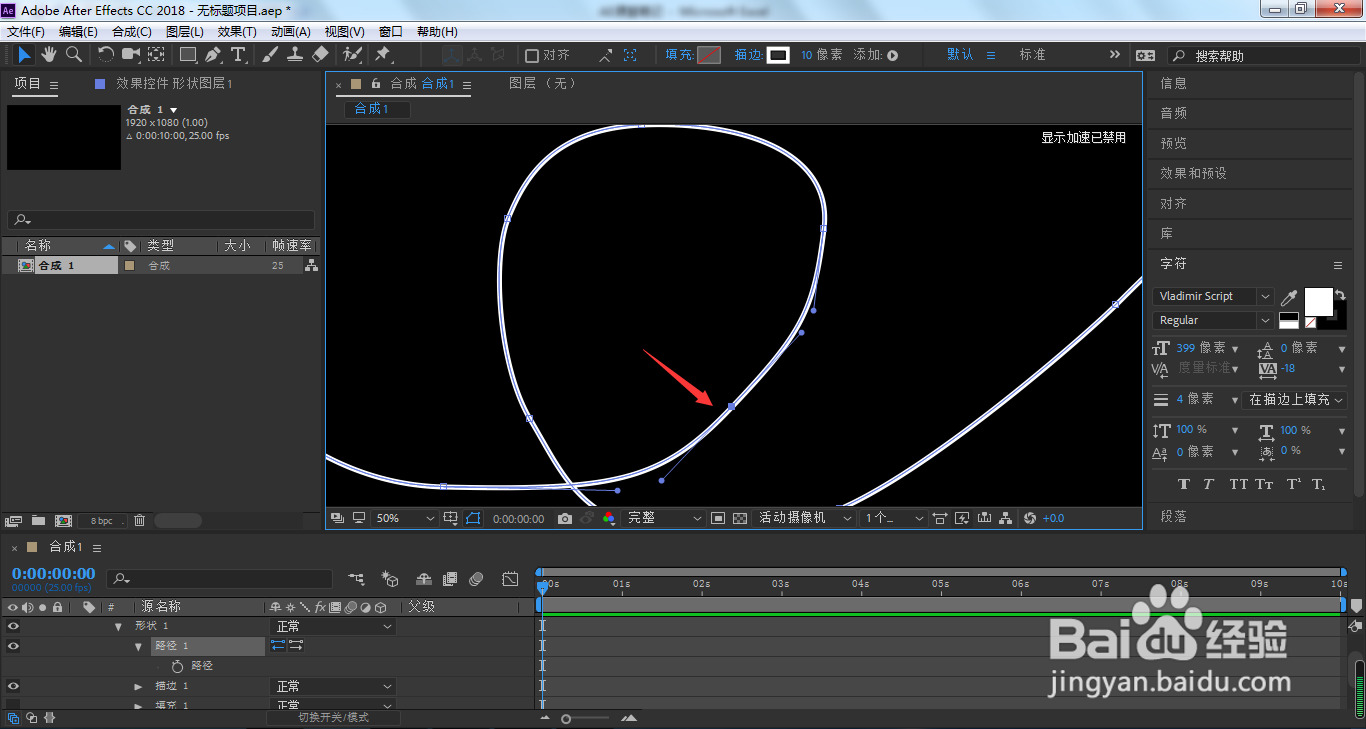
Task: Take a snapshot with camera icon
Action: (565, 518)
